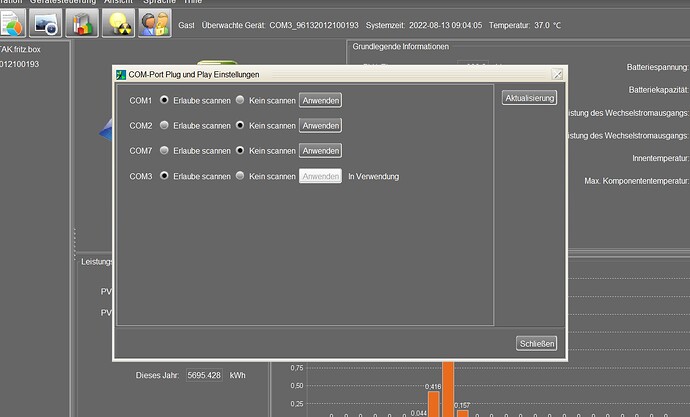Apply COM7 setting with Anwenden
690x417 pixels.
[x=320, y=150]
